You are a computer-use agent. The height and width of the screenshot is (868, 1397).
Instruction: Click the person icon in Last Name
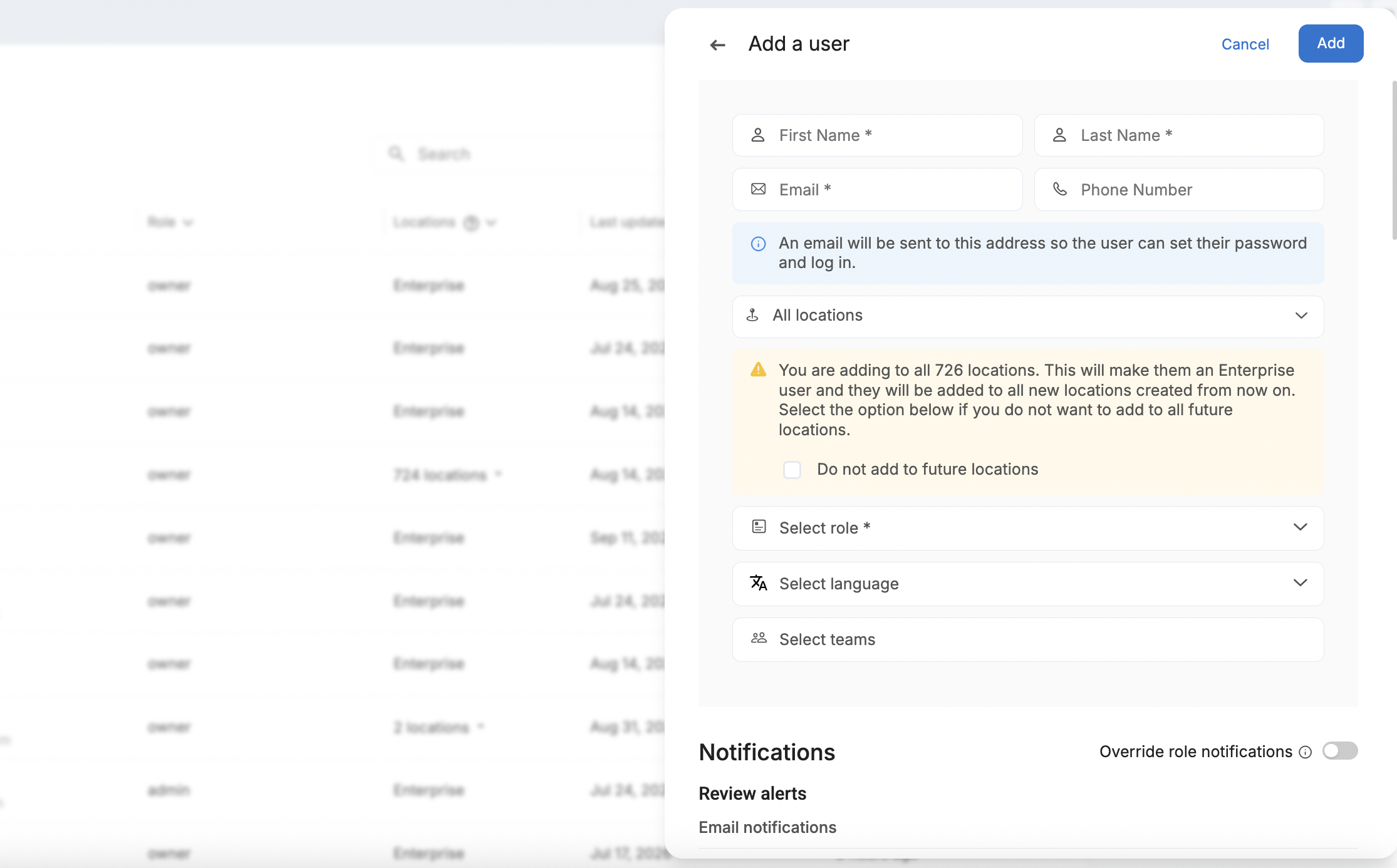point(1059,135)
